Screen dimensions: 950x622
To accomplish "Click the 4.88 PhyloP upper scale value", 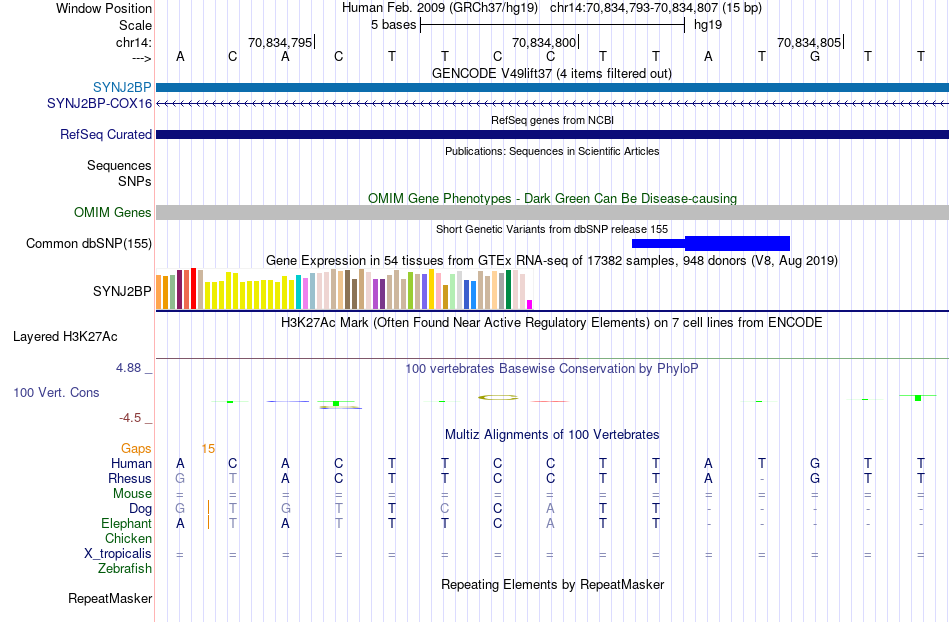I will [128, 368].
